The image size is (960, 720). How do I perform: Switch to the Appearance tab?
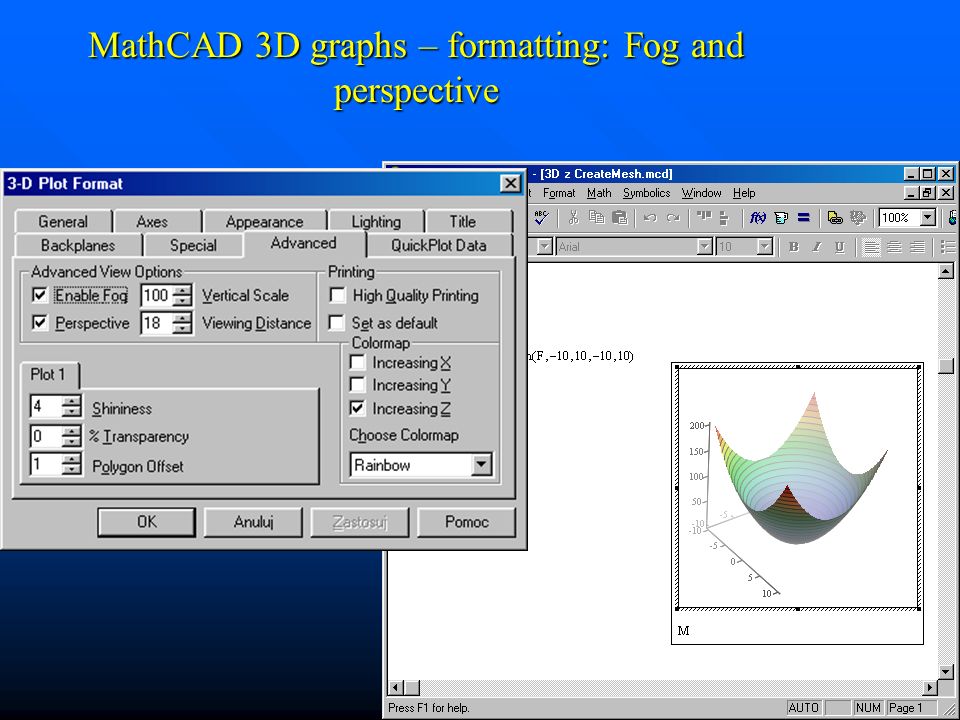pyautogui.click(x=264, y=222)
